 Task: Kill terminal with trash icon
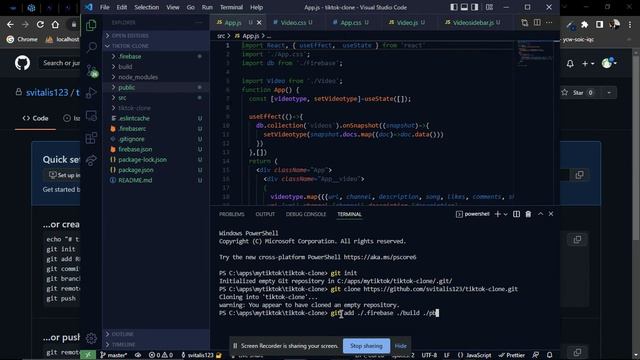pyautogui.click(x=528, y=214)
